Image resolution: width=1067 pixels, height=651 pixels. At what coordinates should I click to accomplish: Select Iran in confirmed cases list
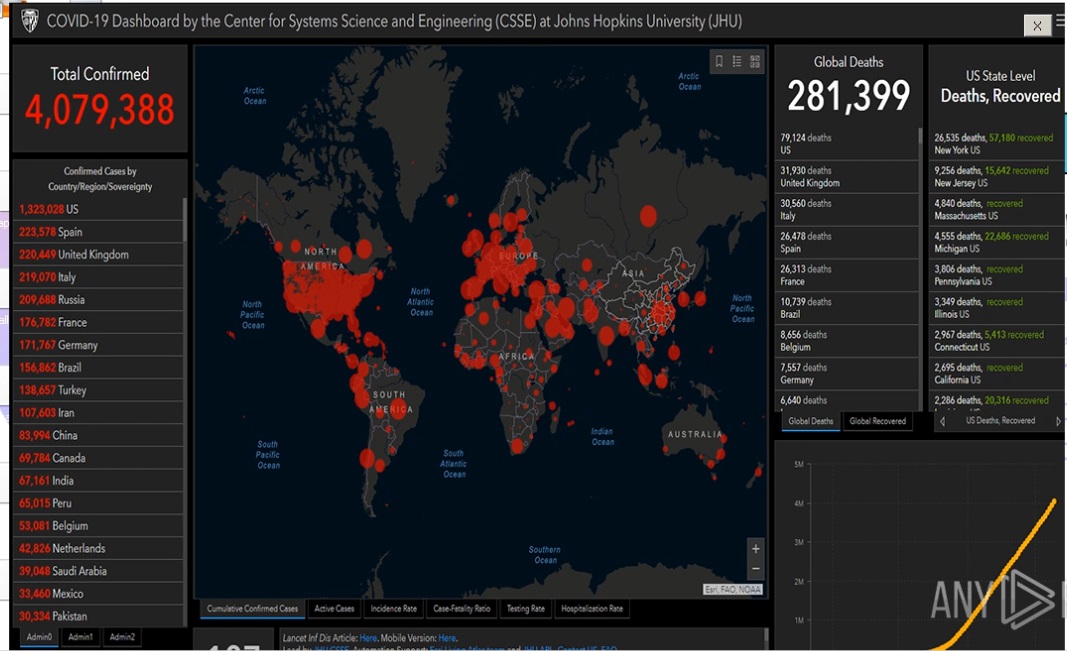coord(98,412)
